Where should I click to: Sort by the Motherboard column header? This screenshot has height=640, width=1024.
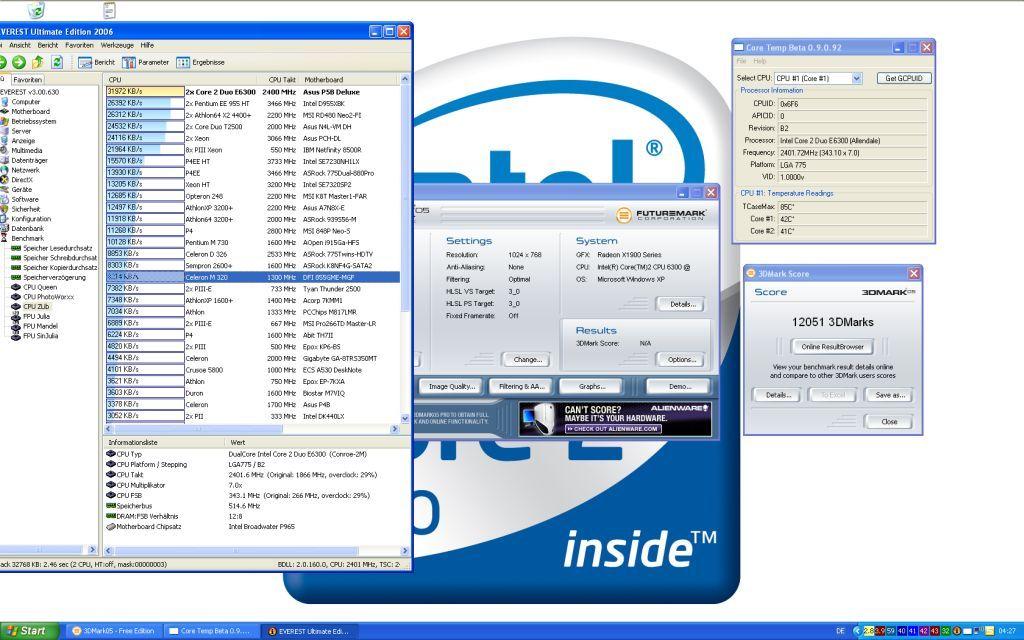pyautogui.click(x=349, y=80)
